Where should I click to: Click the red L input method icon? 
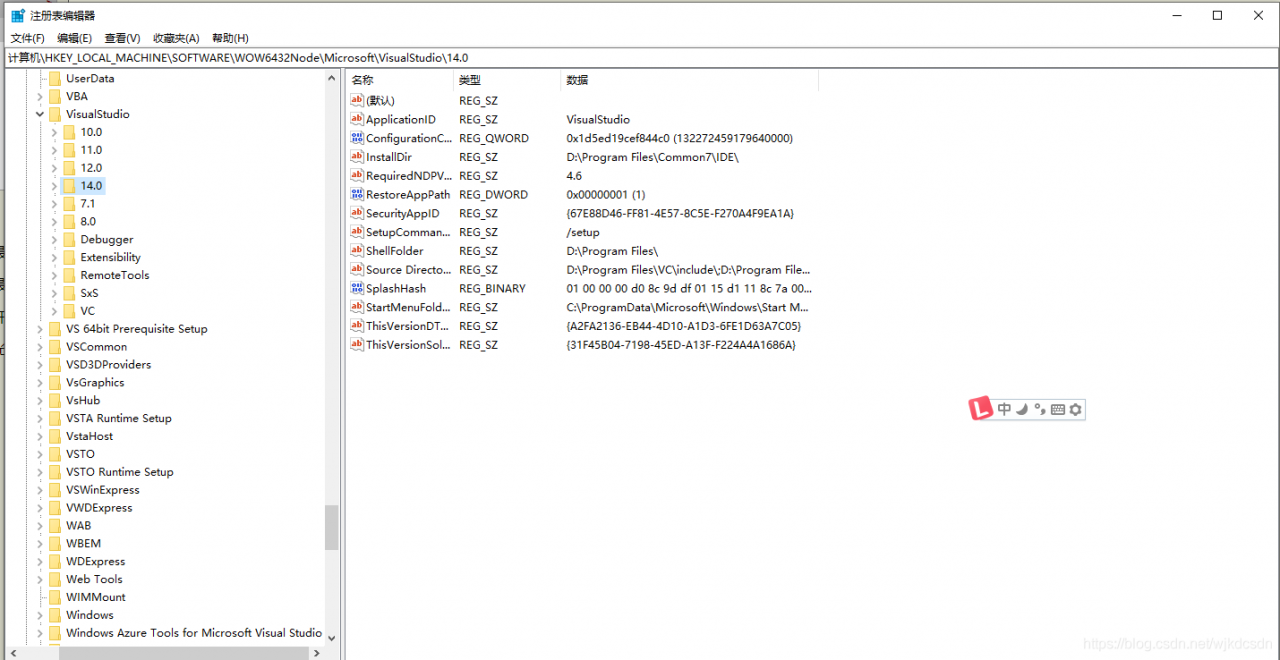click(x=981, y=408)
